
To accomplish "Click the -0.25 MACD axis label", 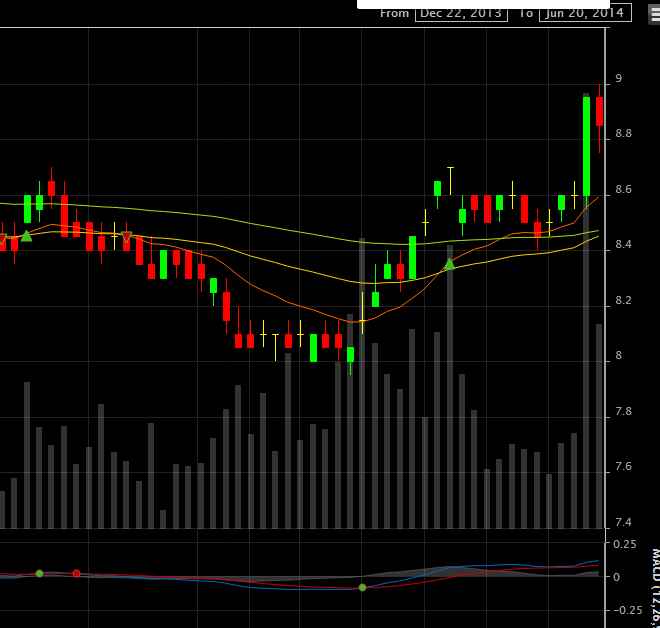I will point(627,610).
